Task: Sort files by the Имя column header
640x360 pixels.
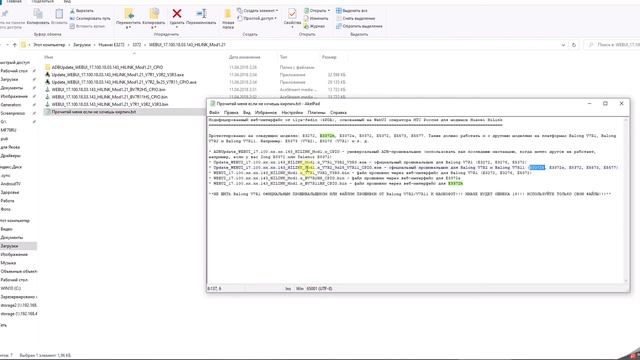Action: [x=49, y=57]
